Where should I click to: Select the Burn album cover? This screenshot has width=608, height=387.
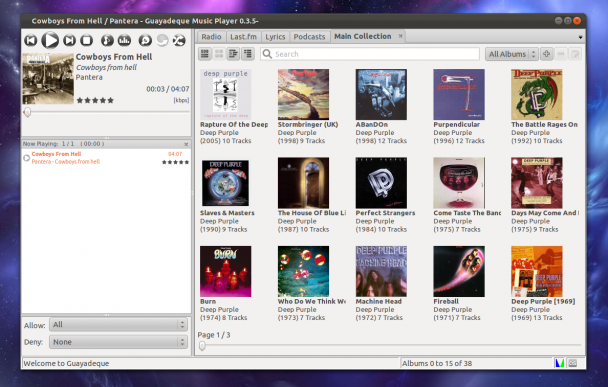click(226, 271)
